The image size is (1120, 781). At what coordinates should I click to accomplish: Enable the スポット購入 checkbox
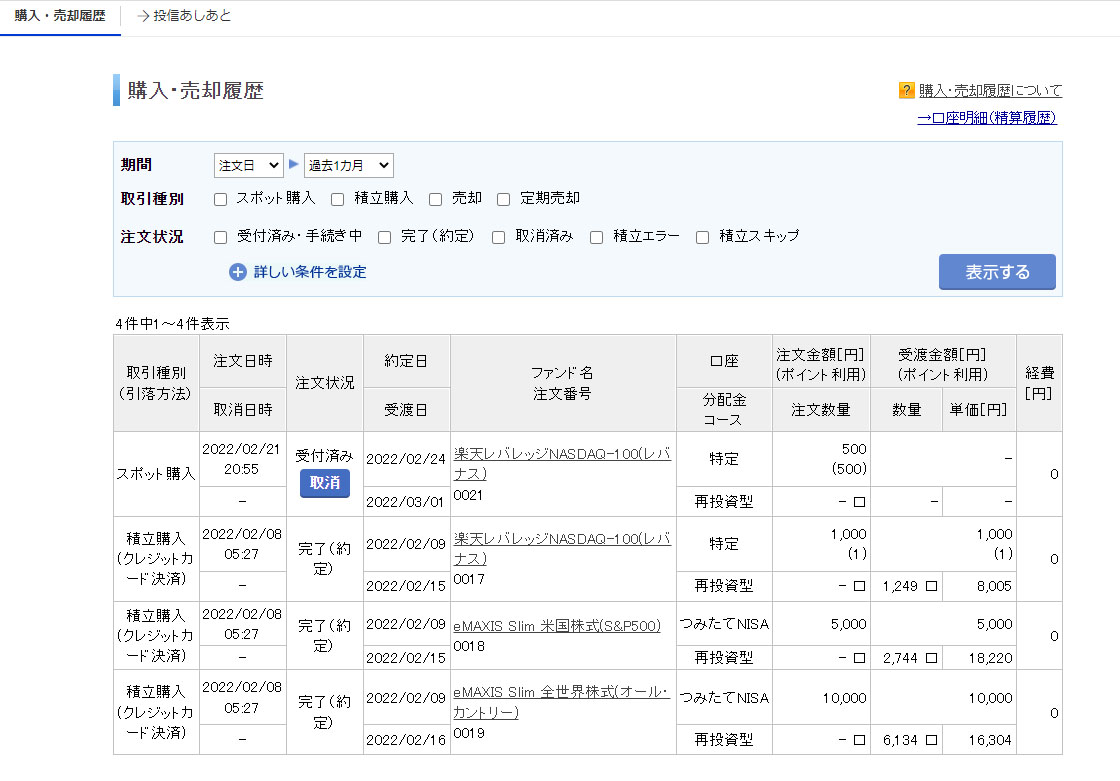(221, 199)
